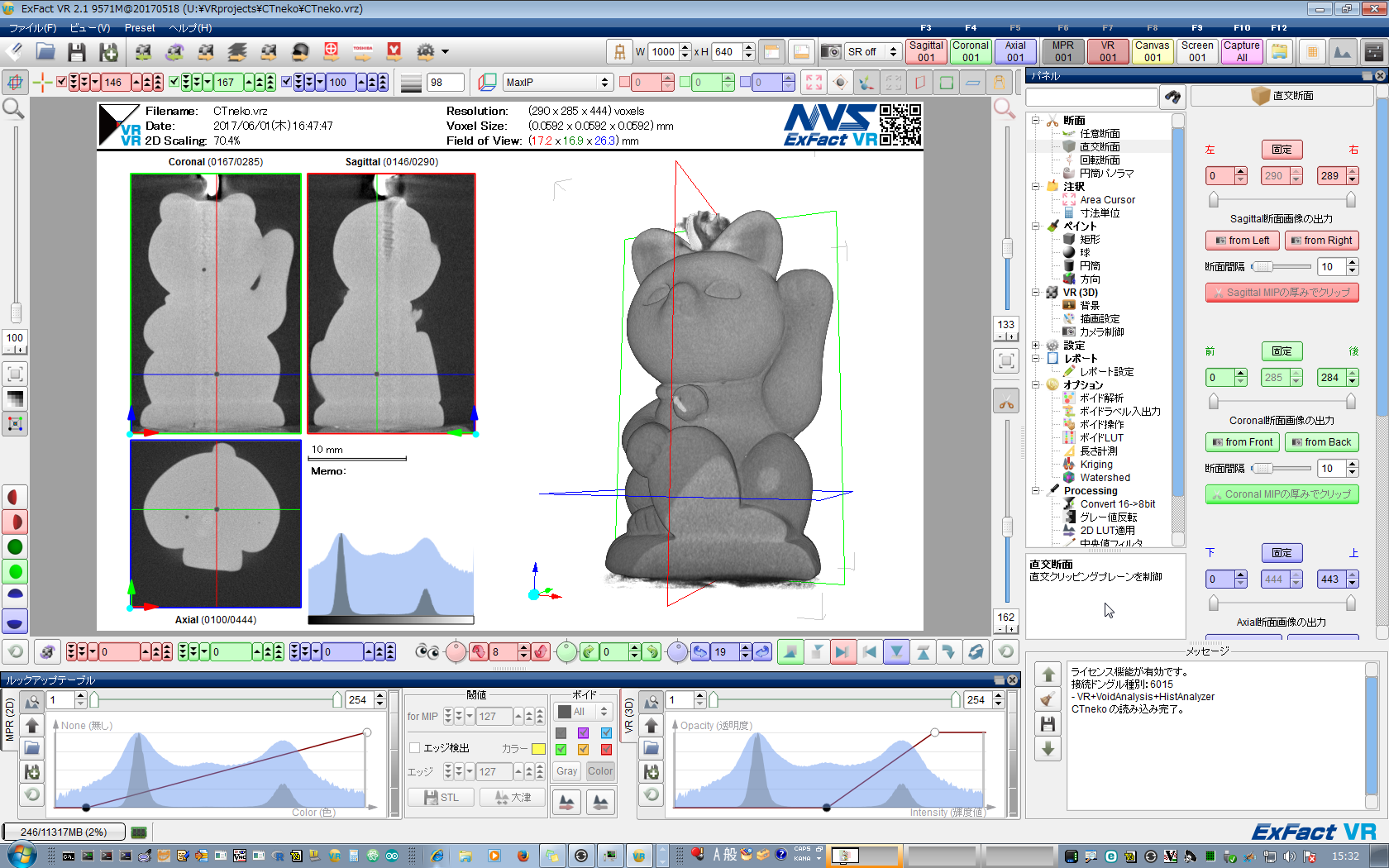Toggle the blue axial slice checkbox

286,82
